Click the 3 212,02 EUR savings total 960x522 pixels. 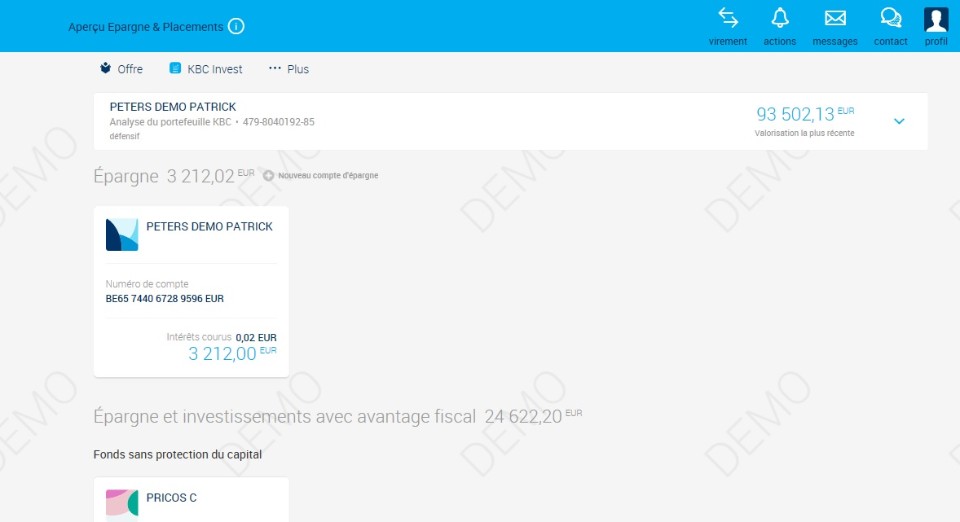coord(211,176)
